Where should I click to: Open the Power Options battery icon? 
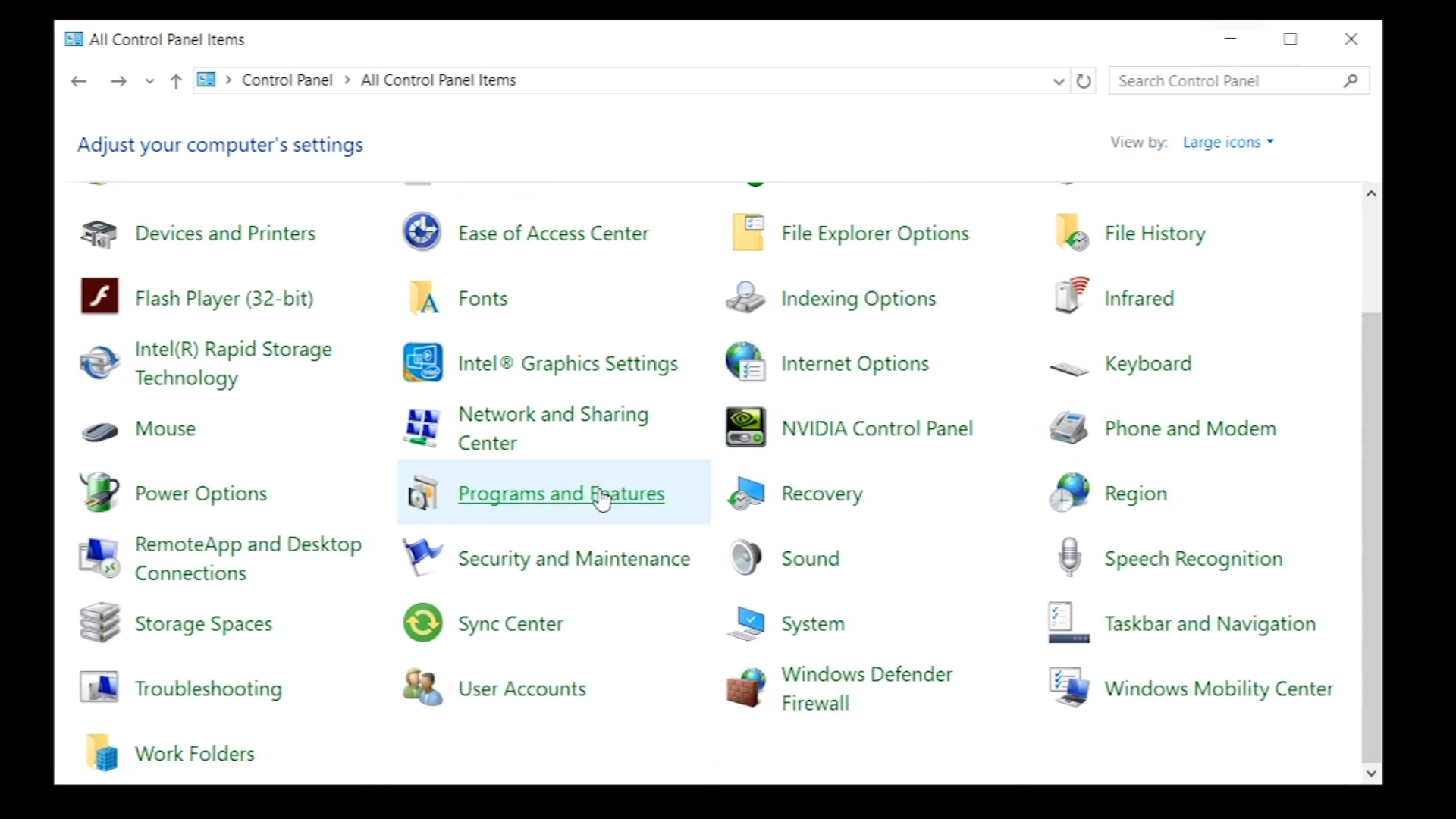99,493
